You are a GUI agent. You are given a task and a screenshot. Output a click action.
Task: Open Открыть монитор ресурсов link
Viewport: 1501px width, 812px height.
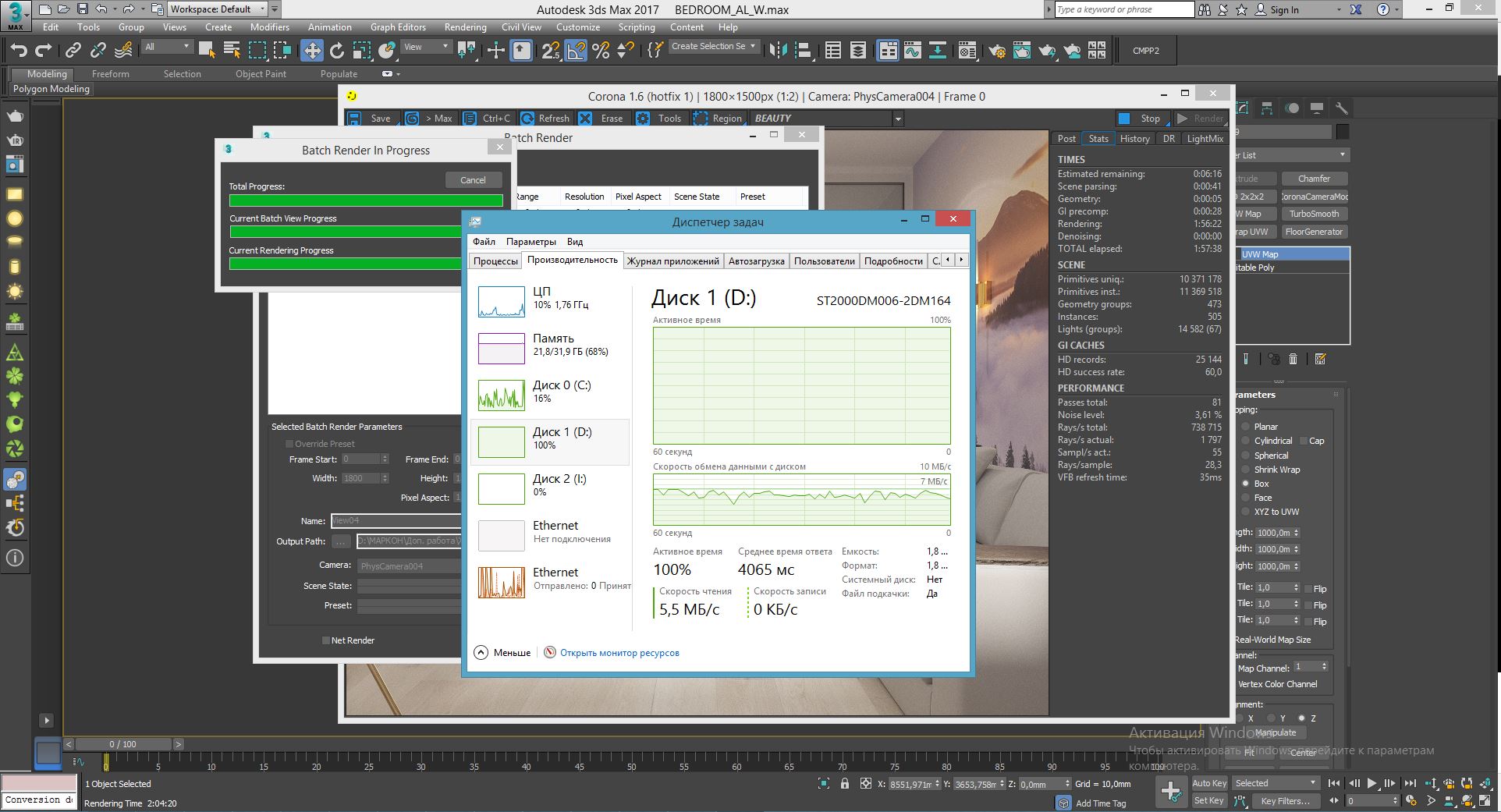619,653
